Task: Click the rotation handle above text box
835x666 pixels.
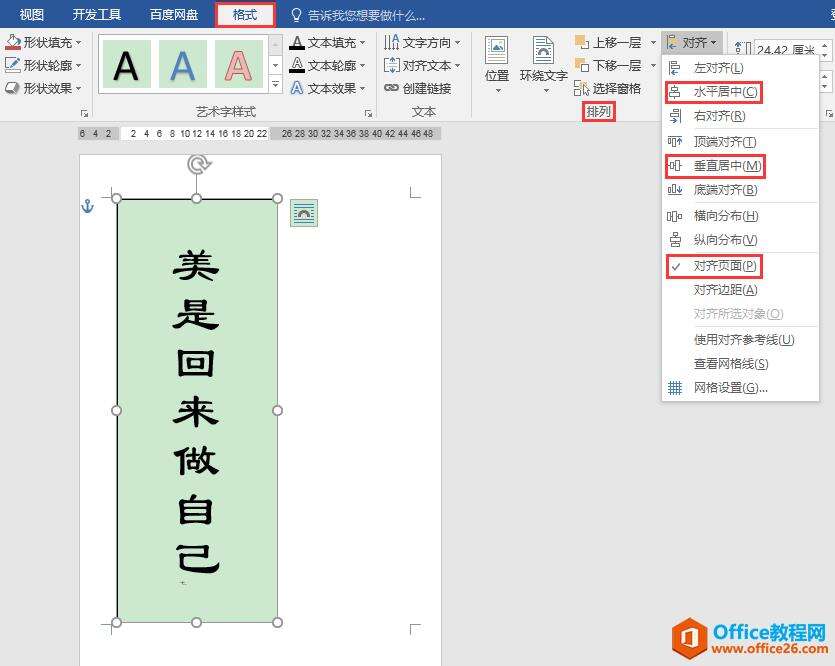Action: (199, 165)
